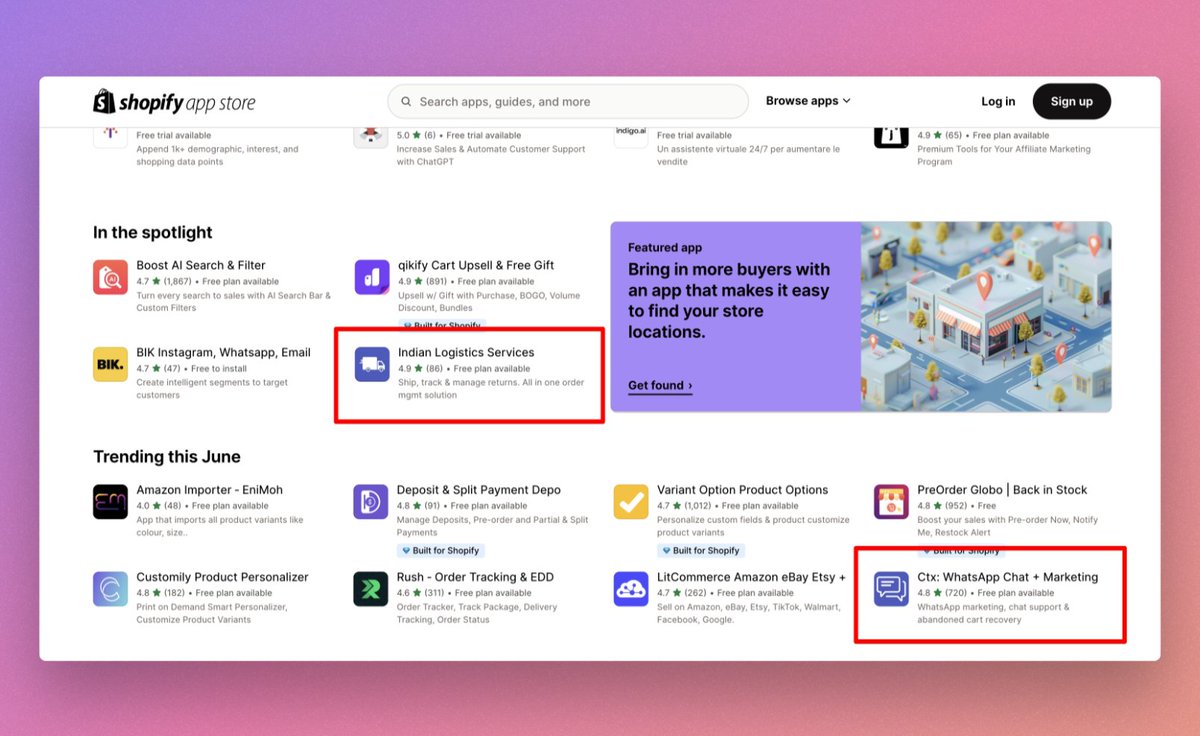
Task: Select the BIK app icon
Action: point(110,364)
